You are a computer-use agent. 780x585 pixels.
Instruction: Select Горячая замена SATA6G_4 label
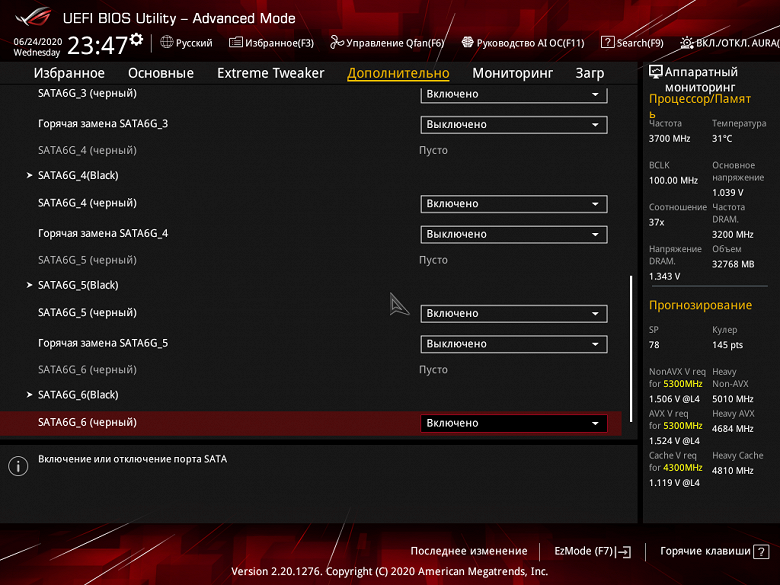[x=103, y=233]
